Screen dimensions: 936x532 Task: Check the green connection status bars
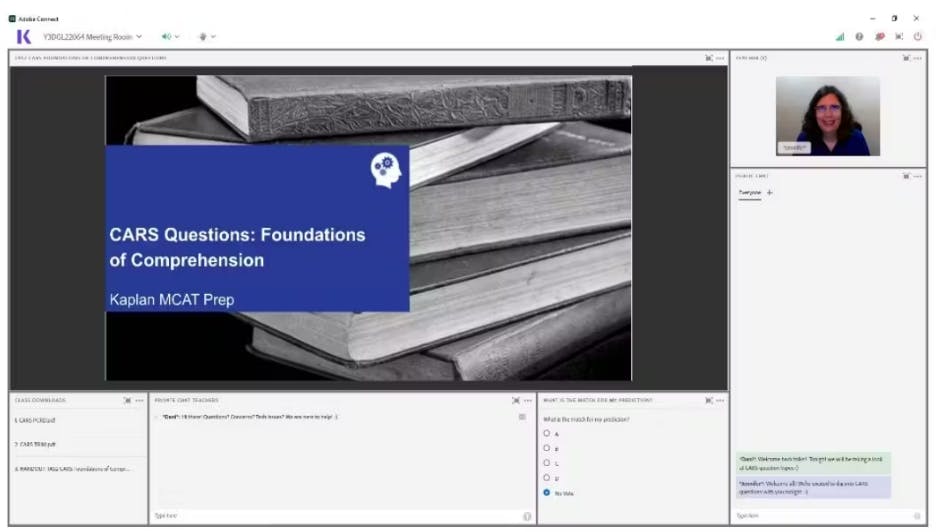coord(840,37)
